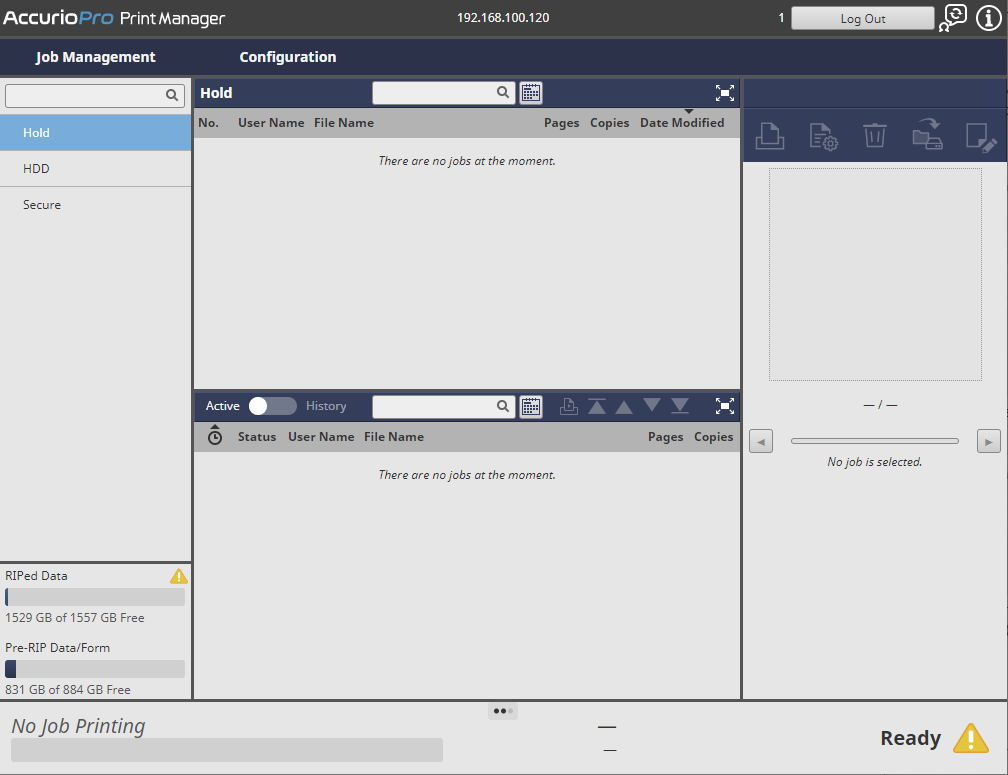Click the job settings gear icon
Screen dimensions: 1008x775
pos(823,136)
